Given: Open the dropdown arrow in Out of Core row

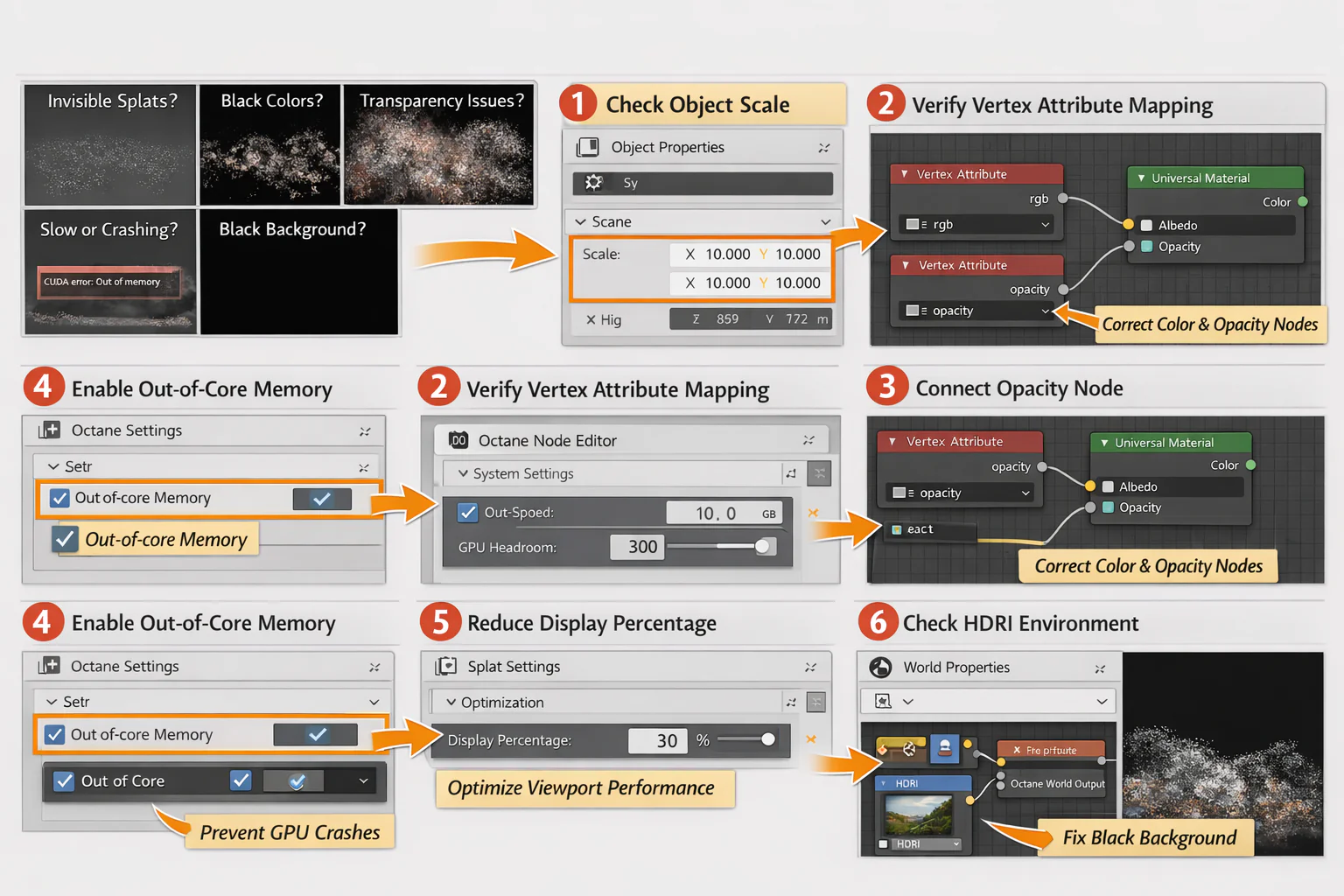Looking at the screenshot, I should pyautogui.click(x=363, y=780).
